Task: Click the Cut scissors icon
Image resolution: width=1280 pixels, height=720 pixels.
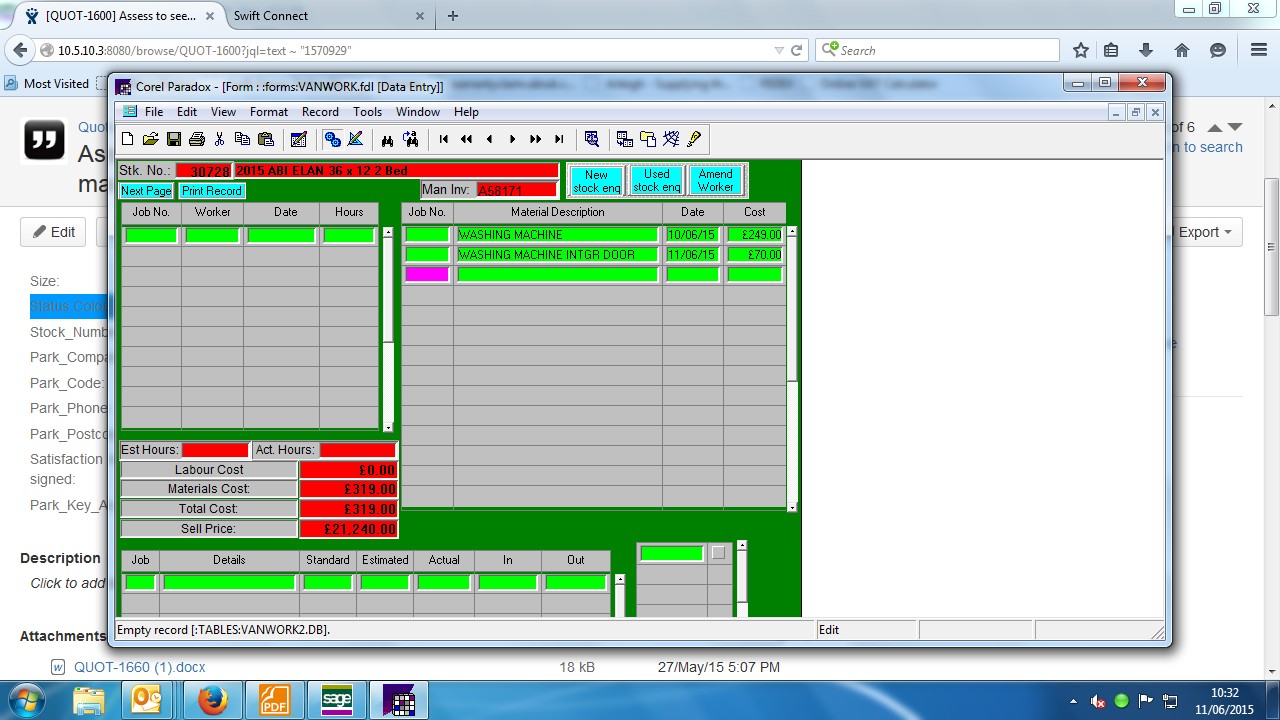Action: 220,139
